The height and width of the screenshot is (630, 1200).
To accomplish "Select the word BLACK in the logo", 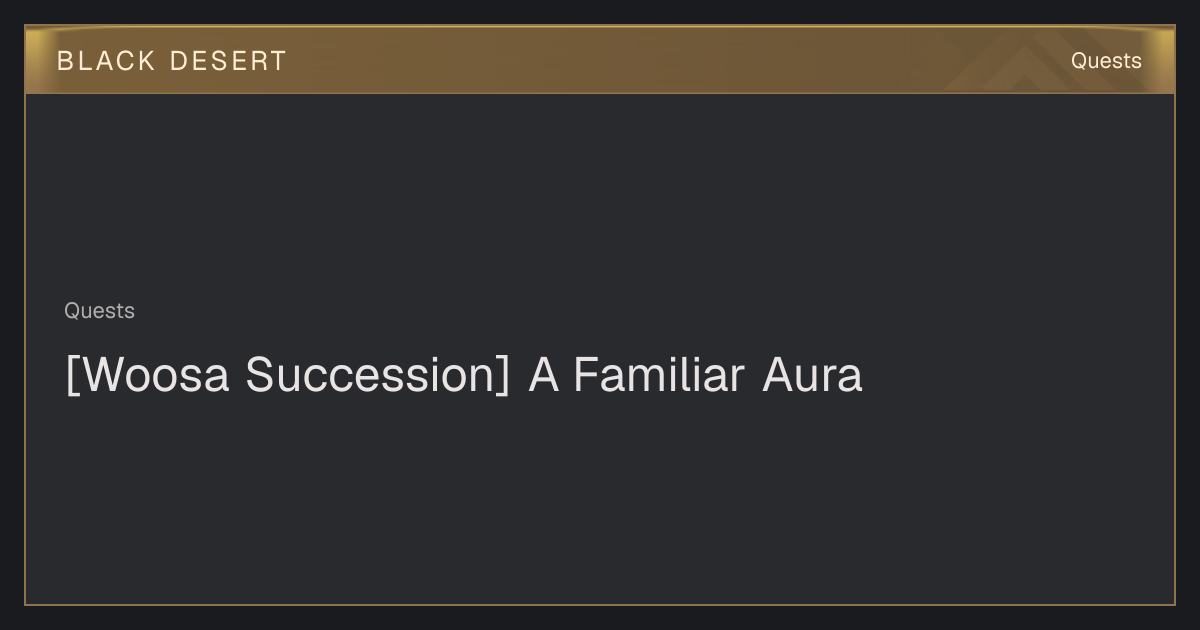I will tap(106, 61).
